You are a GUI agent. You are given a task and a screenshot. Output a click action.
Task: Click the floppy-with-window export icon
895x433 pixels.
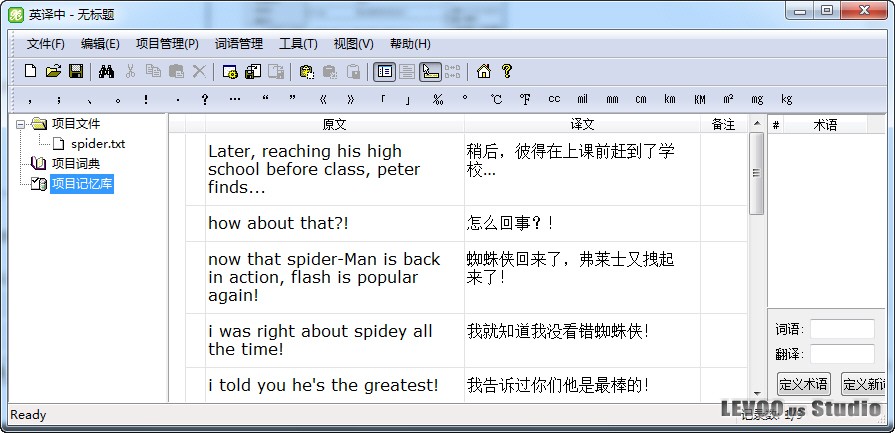click(253, 71)
